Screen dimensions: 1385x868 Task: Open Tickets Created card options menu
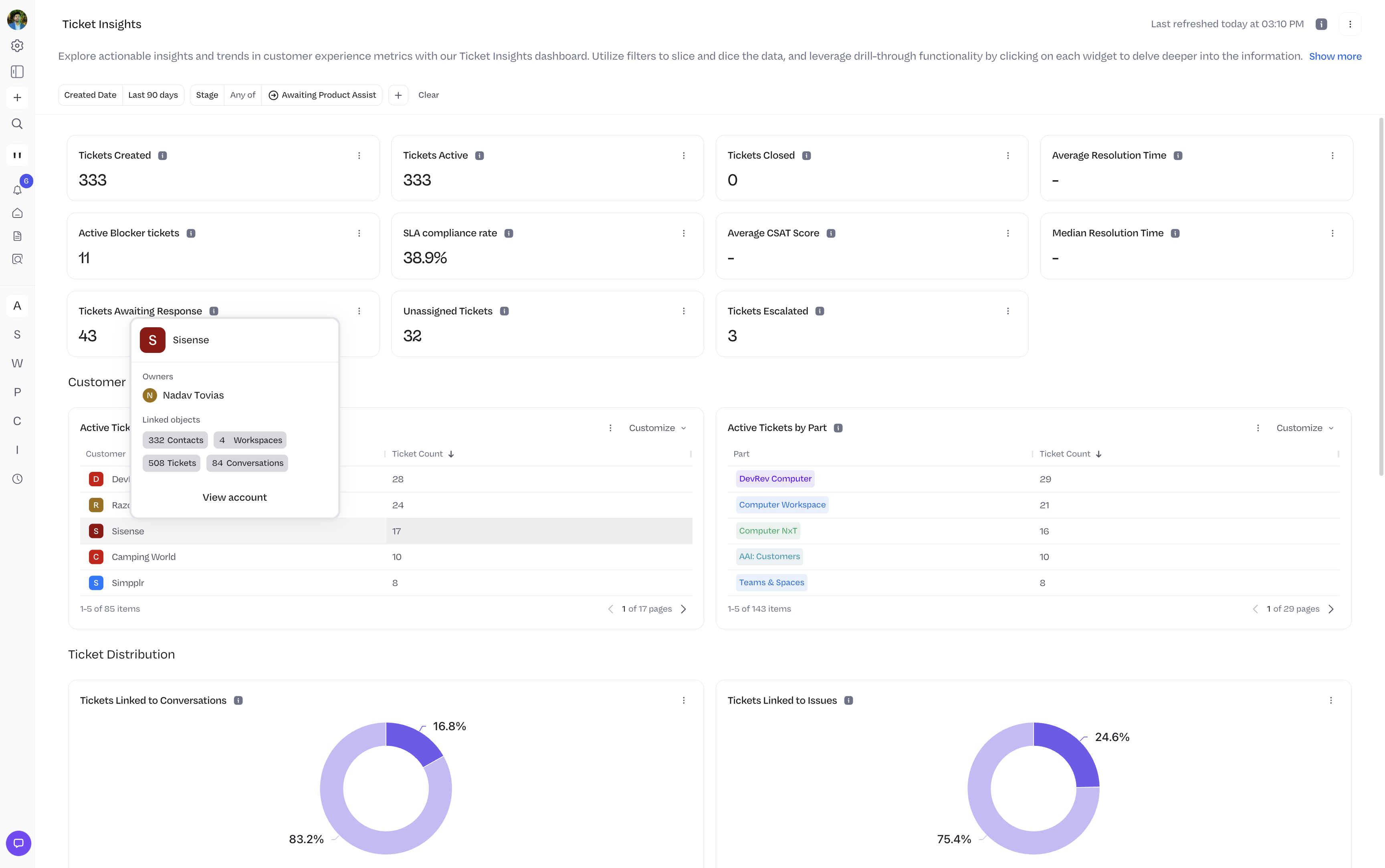pos(359,155)
